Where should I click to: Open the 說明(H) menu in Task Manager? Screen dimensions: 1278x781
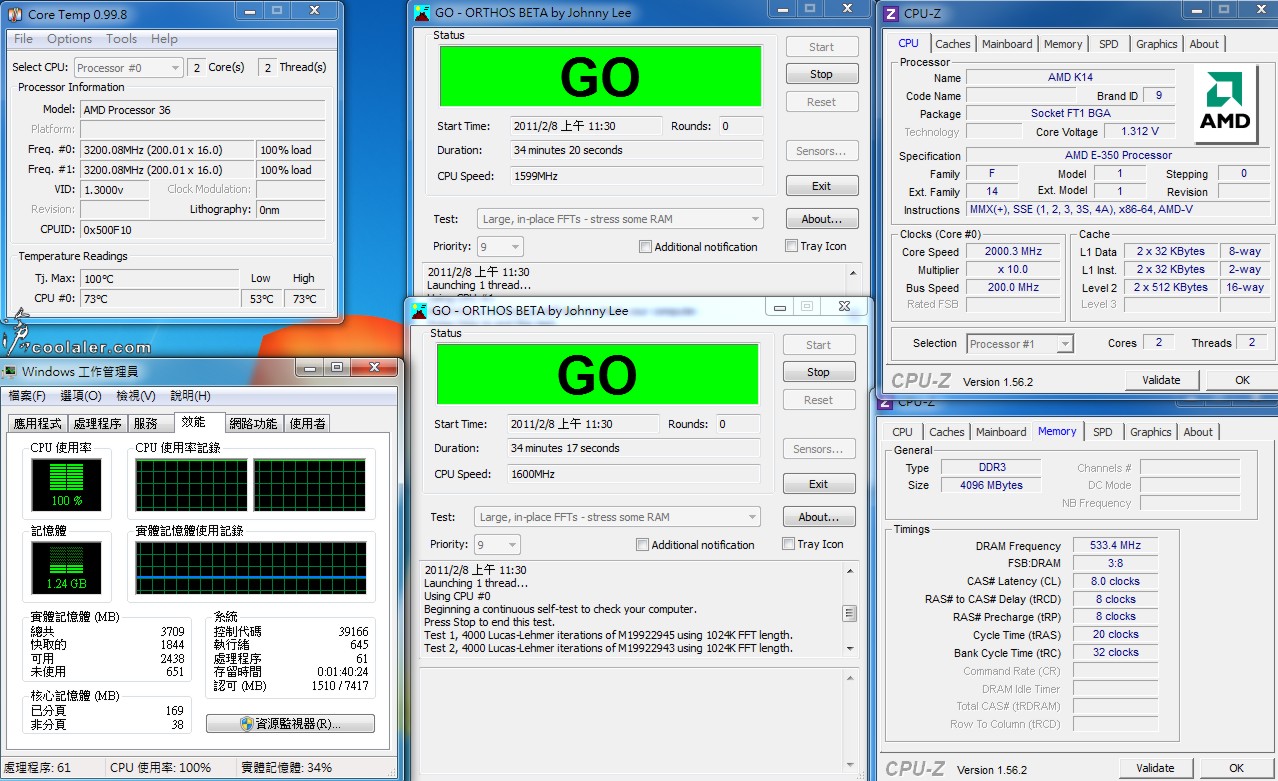[190, 396]
